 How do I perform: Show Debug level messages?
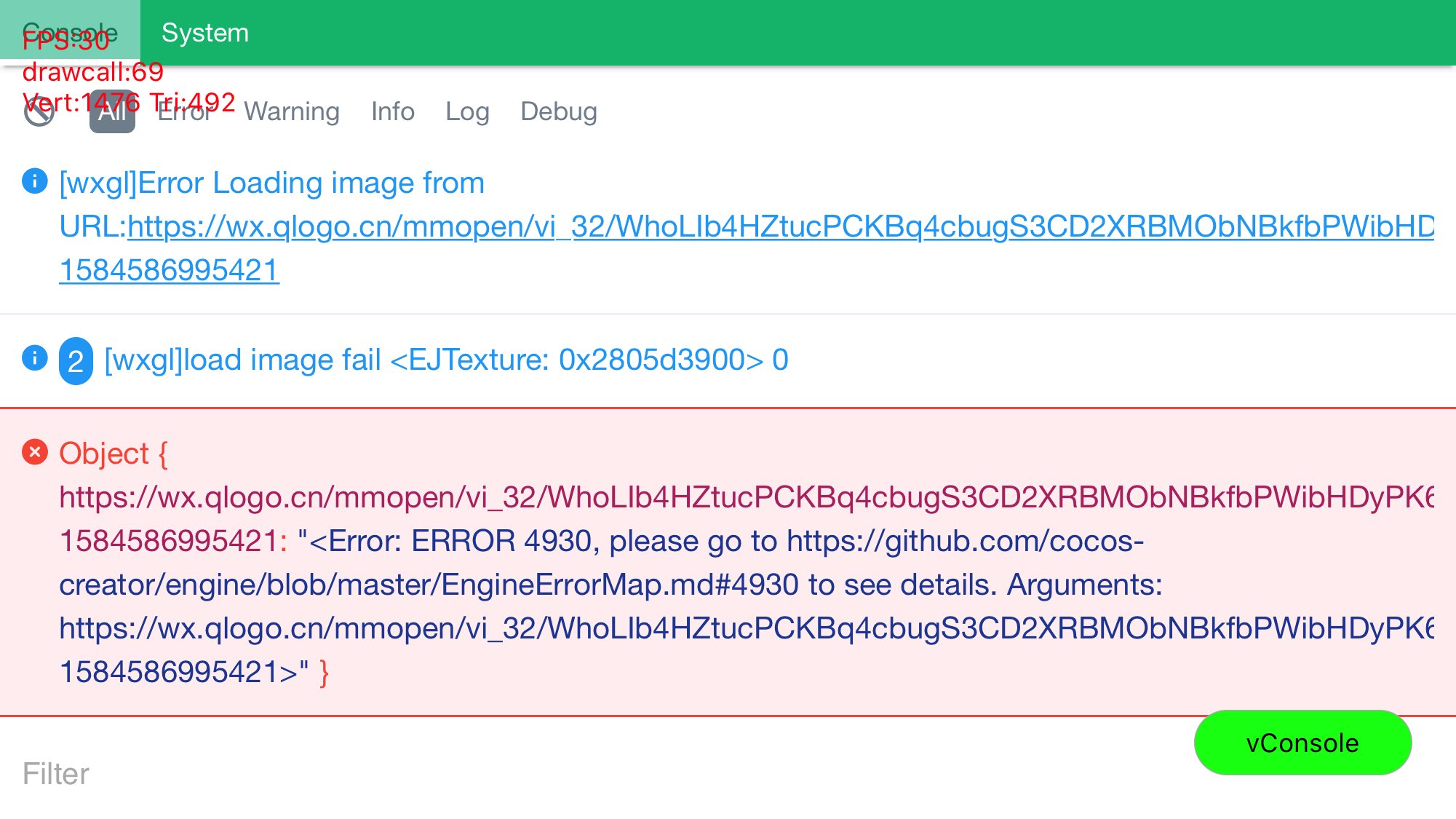tap(559, 111)
